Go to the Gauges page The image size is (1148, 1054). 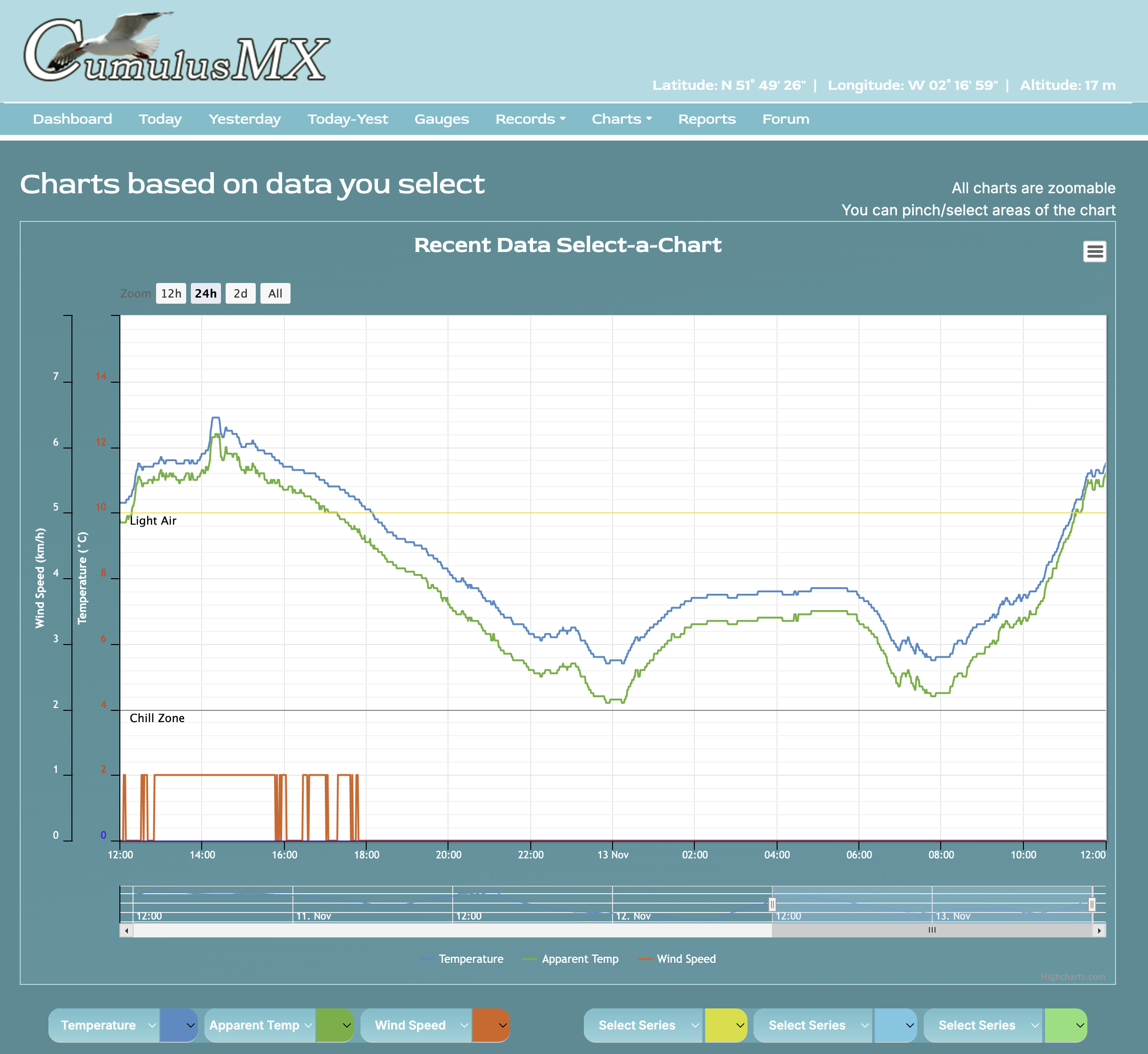[x=441, y=119]
